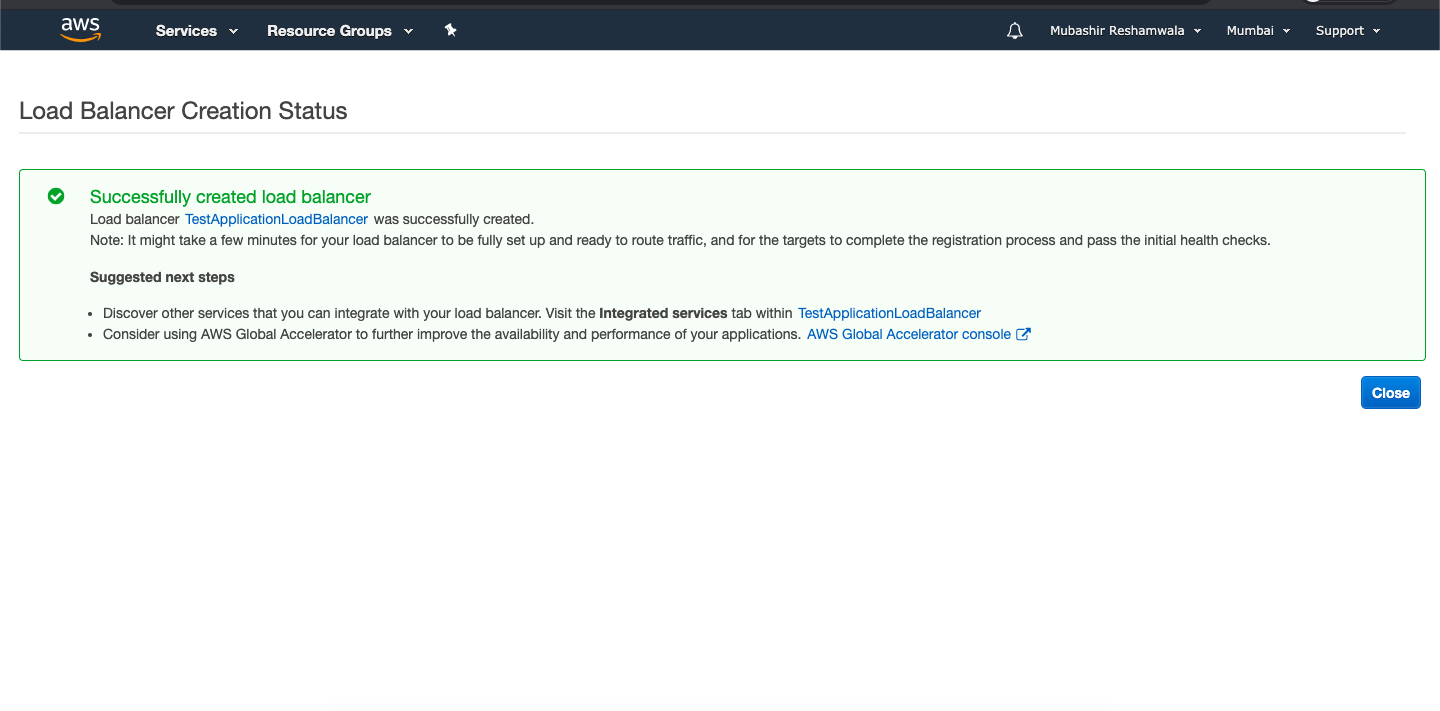Click the Successfully created load balancer title
Screen dimensions: 1440x711
tap(230, 197)
